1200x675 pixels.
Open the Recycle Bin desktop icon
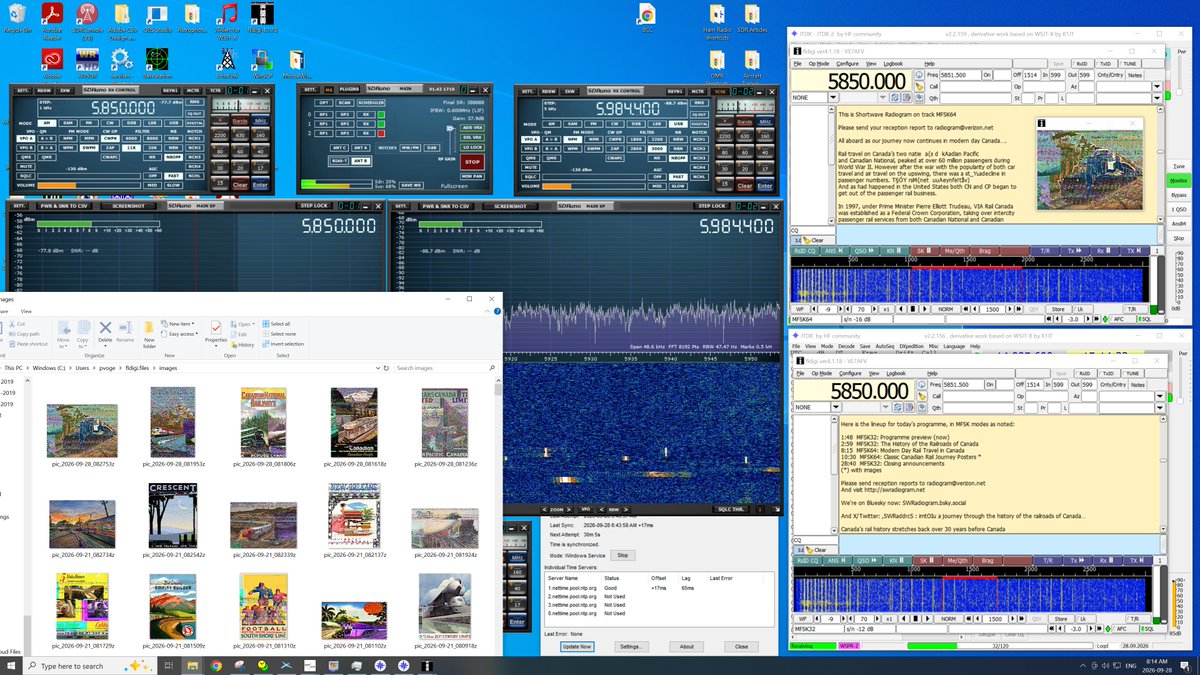click(16, 18)
